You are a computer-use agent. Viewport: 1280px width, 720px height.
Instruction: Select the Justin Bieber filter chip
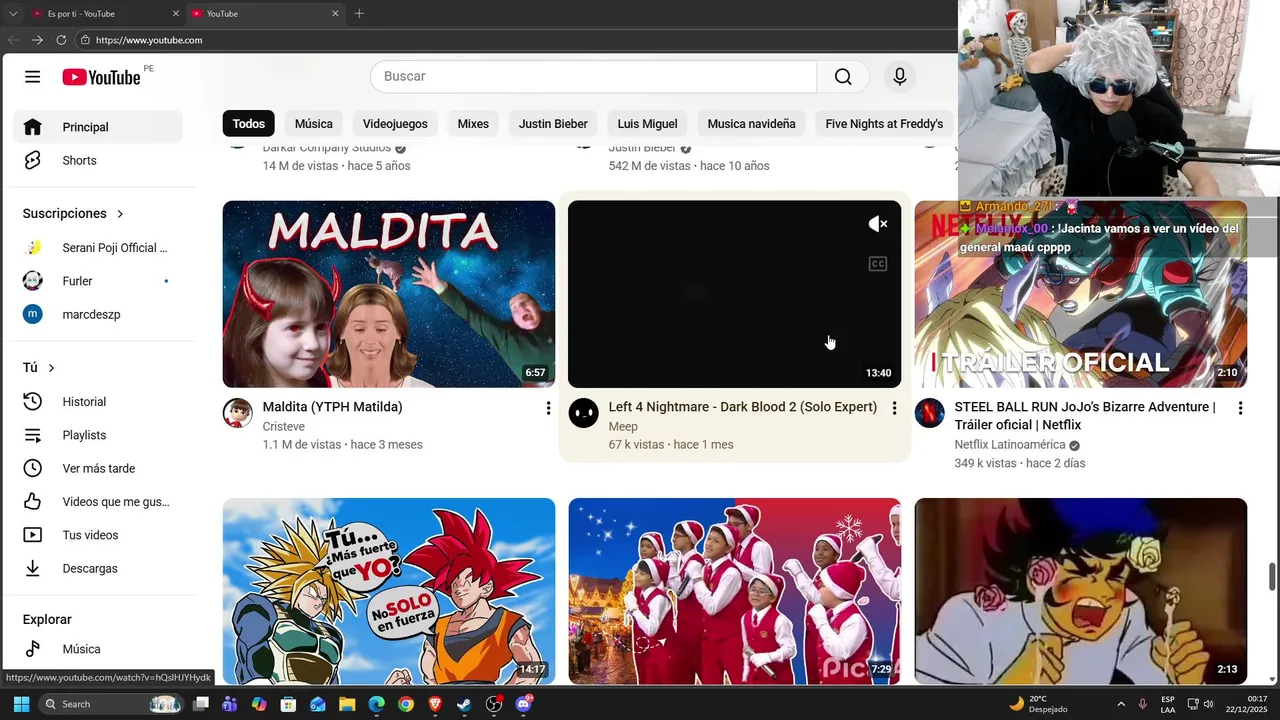coord(553,124)
